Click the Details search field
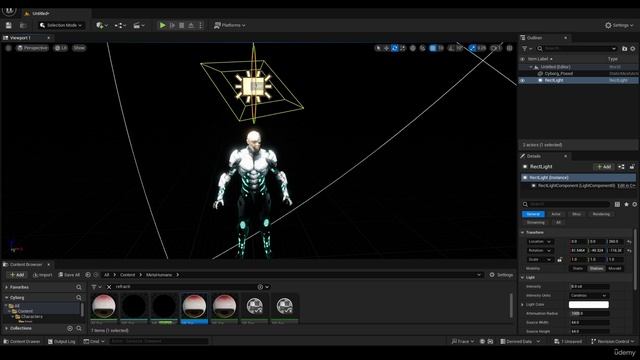Viewport: 640px width, 360px height. click(567, 204)
